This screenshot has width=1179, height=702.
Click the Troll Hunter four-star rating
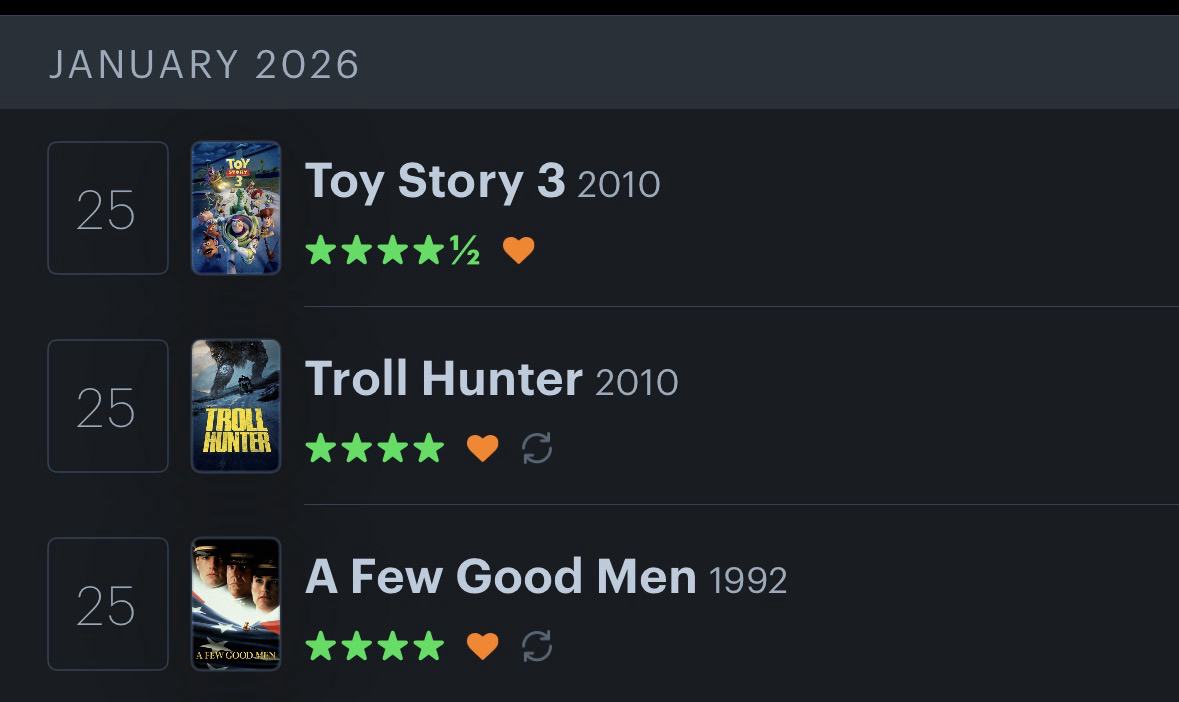point(374,448)
